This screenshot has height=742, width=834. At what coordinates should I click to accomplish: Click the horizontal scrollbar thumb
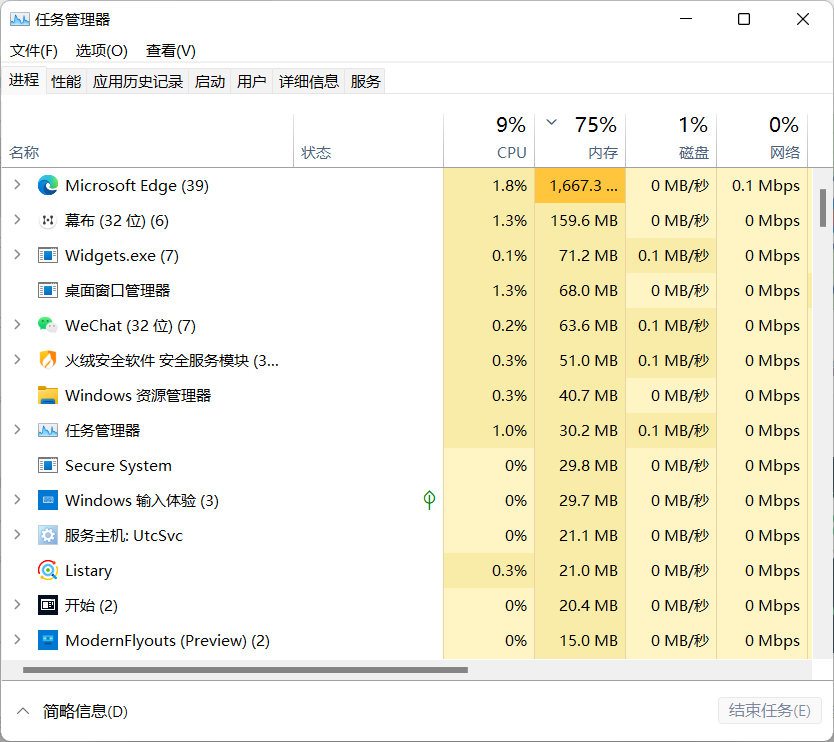click(245, 670)
